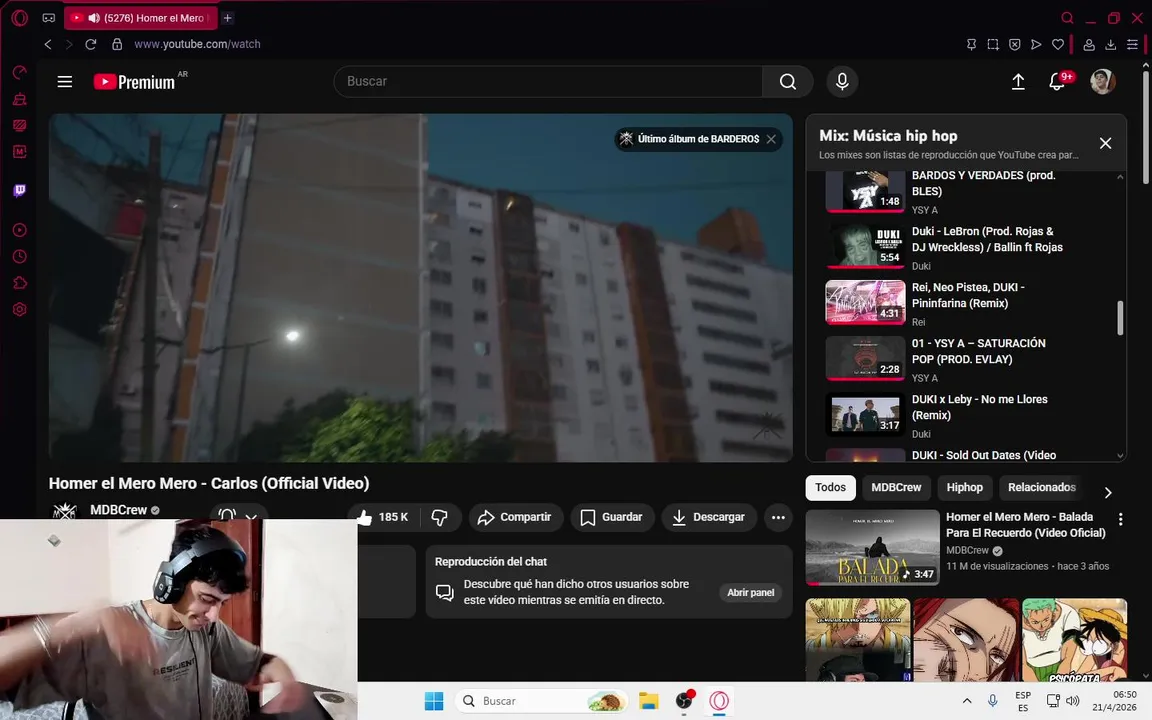The width and height of the screenshot is (1152, 720).
Task: Open browser profile icon in toolbar
Action: (x=1089, y=44)
